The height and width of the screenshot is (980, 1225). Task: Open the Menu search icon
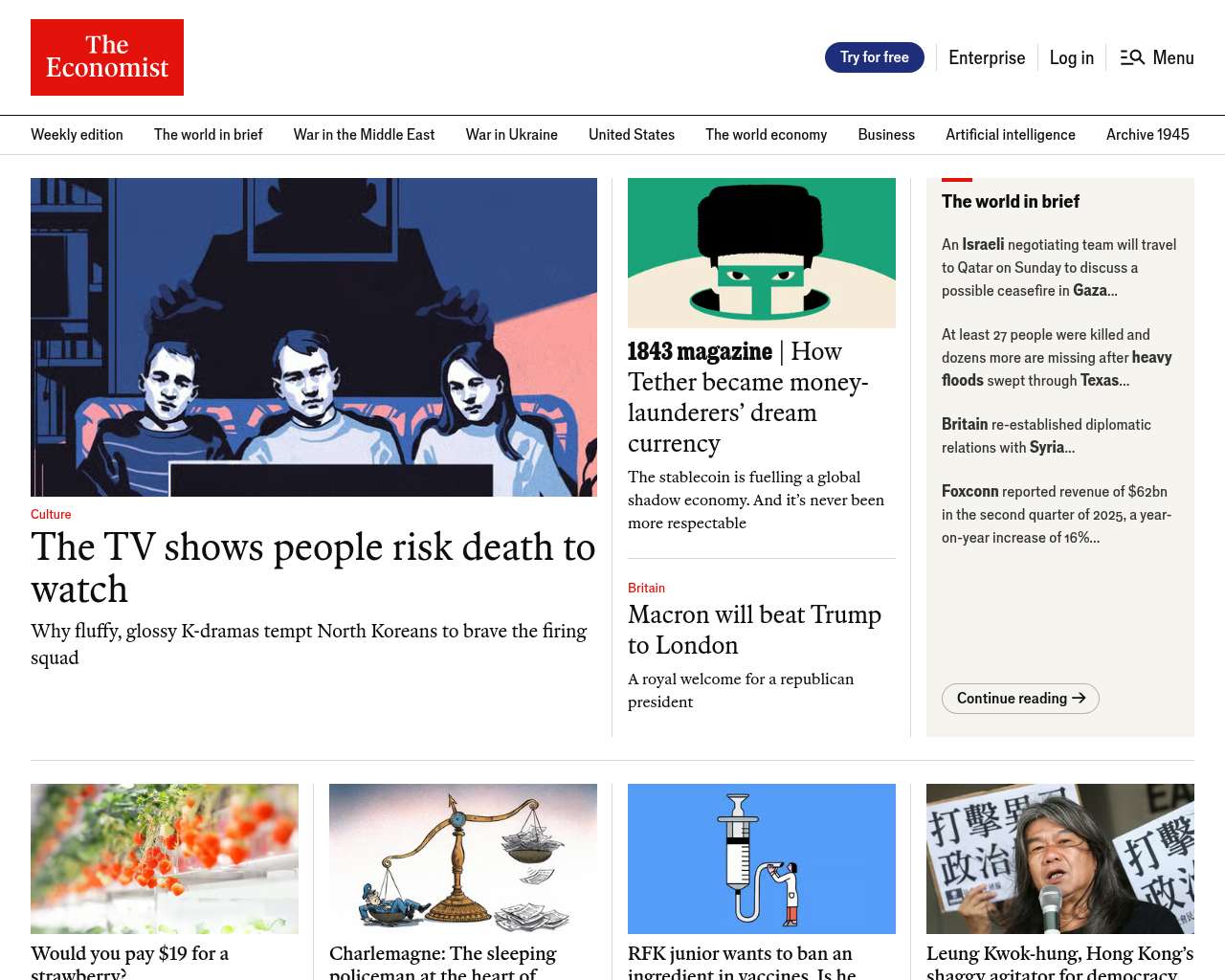click(x=1132, y=57)
